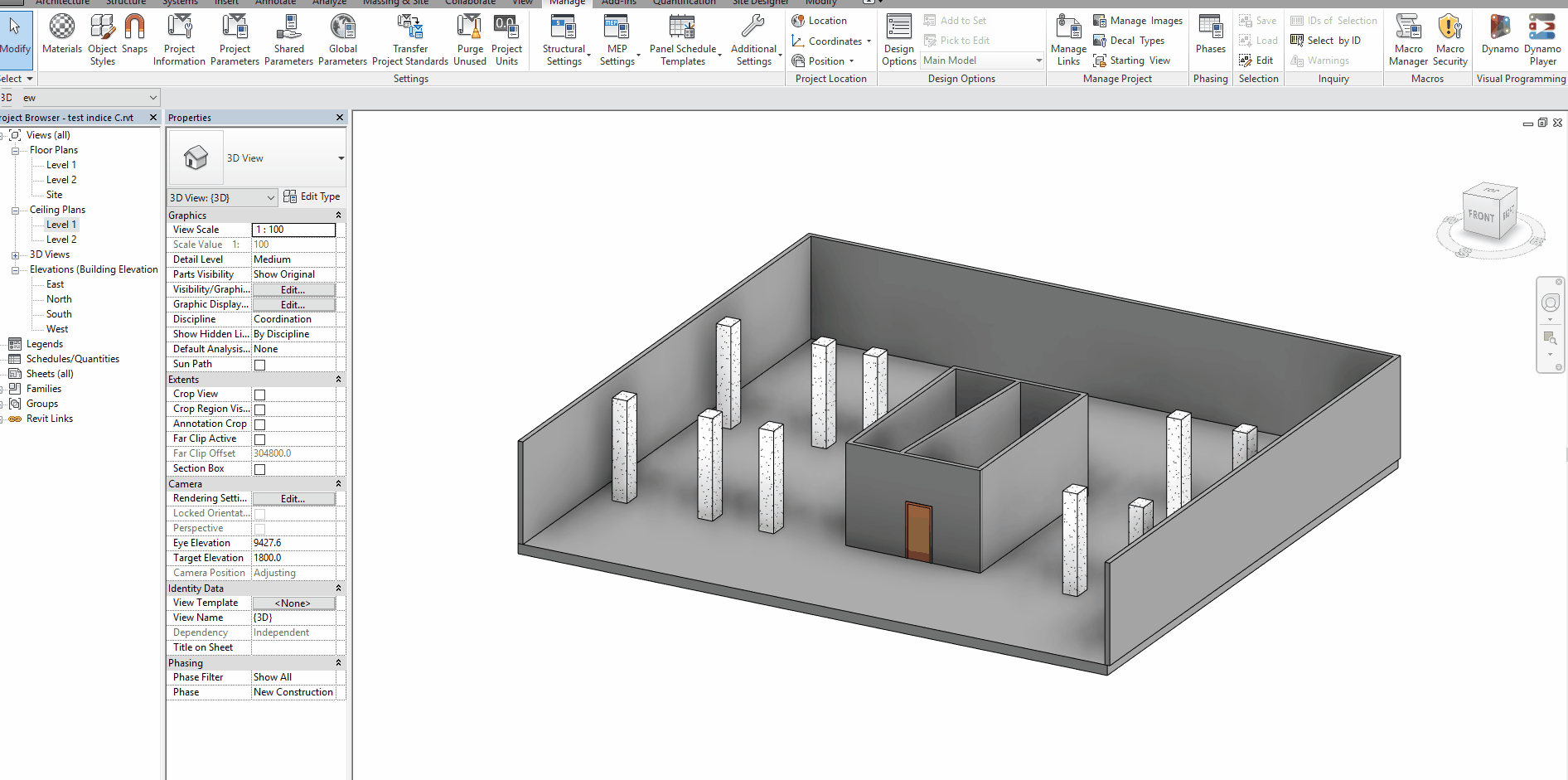Open the 3D View type selector dropdown

(x=341, y=158)
